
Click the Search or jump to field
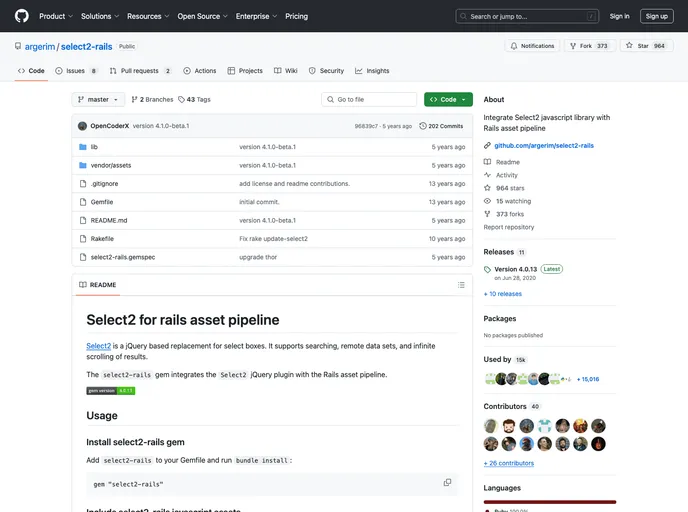pyautogui.click(x=527, y=16)
